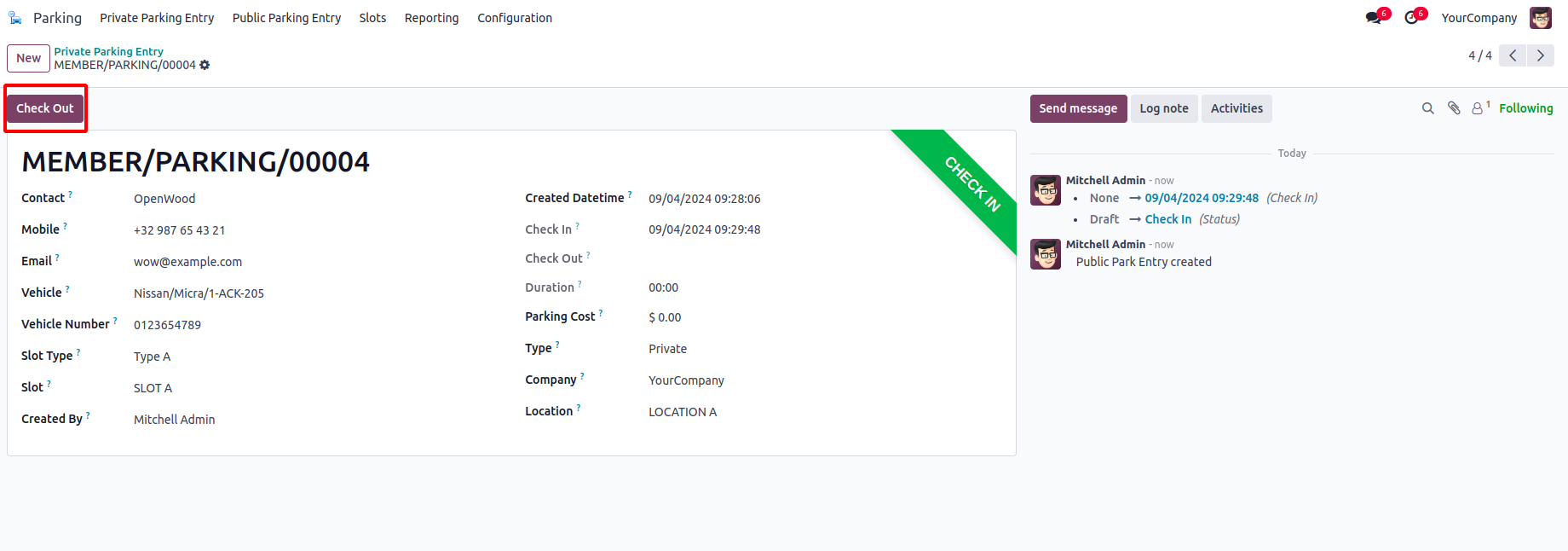Screen dimensions: 1568x551
Task: Open the activities clock icon
Action: (x=1412, y=18)
